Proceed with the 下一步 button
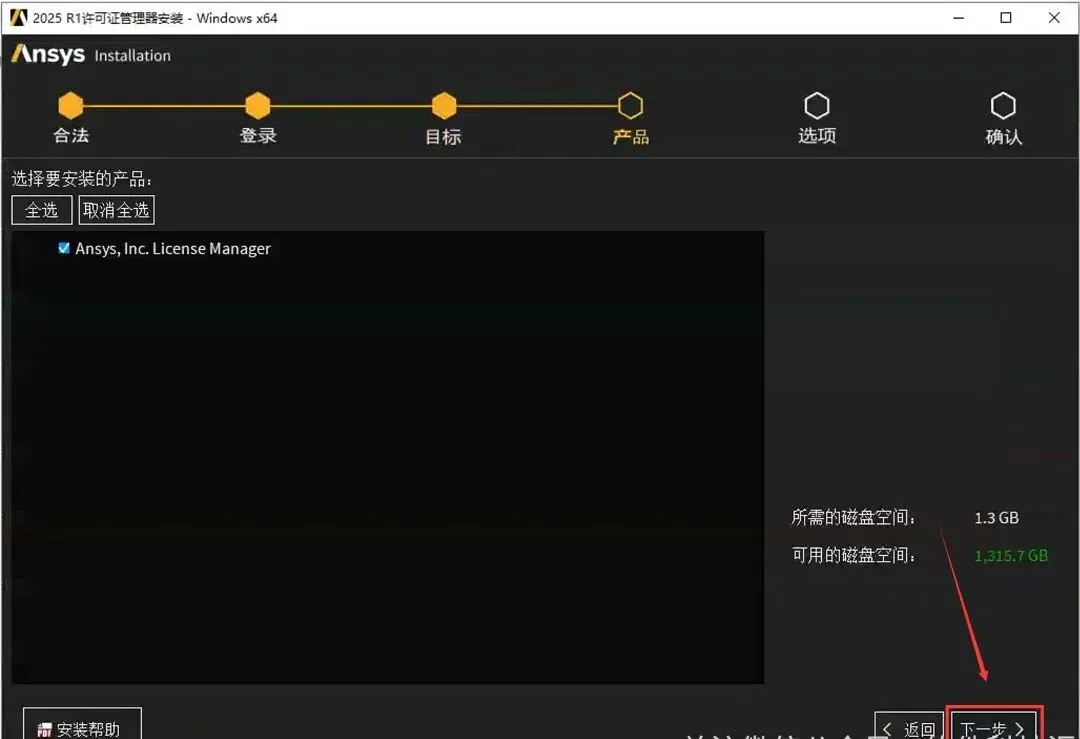The height and width of the screenshot is (739, 1080). coord(994,725)
